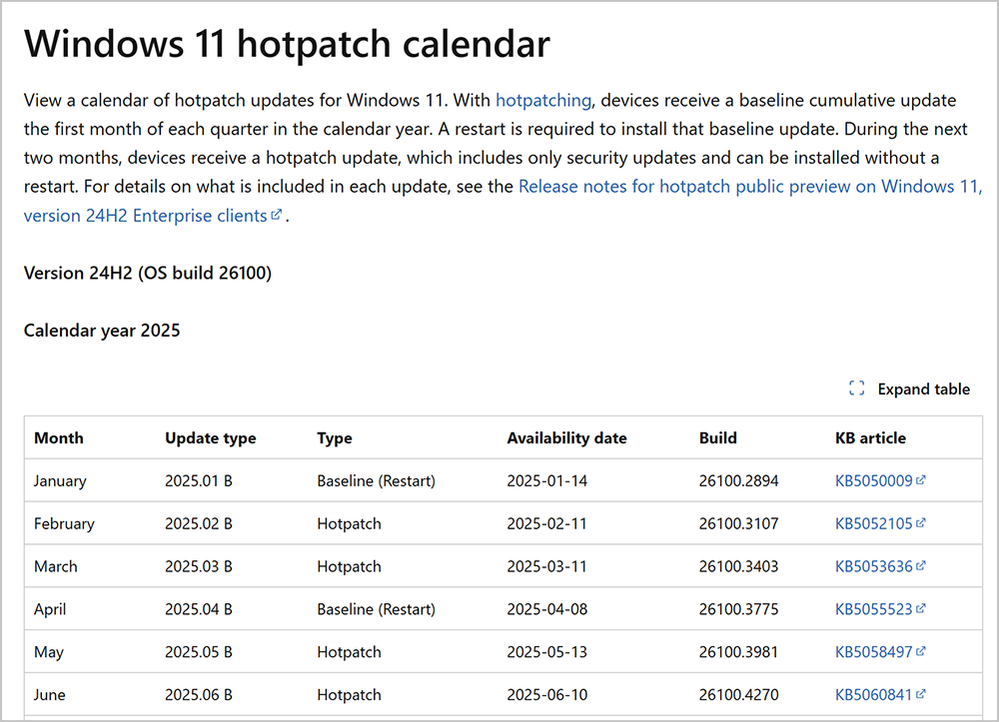
Task: Click 'Baseline (Restart)' in the January row
Action: click(x=377, y=481)
